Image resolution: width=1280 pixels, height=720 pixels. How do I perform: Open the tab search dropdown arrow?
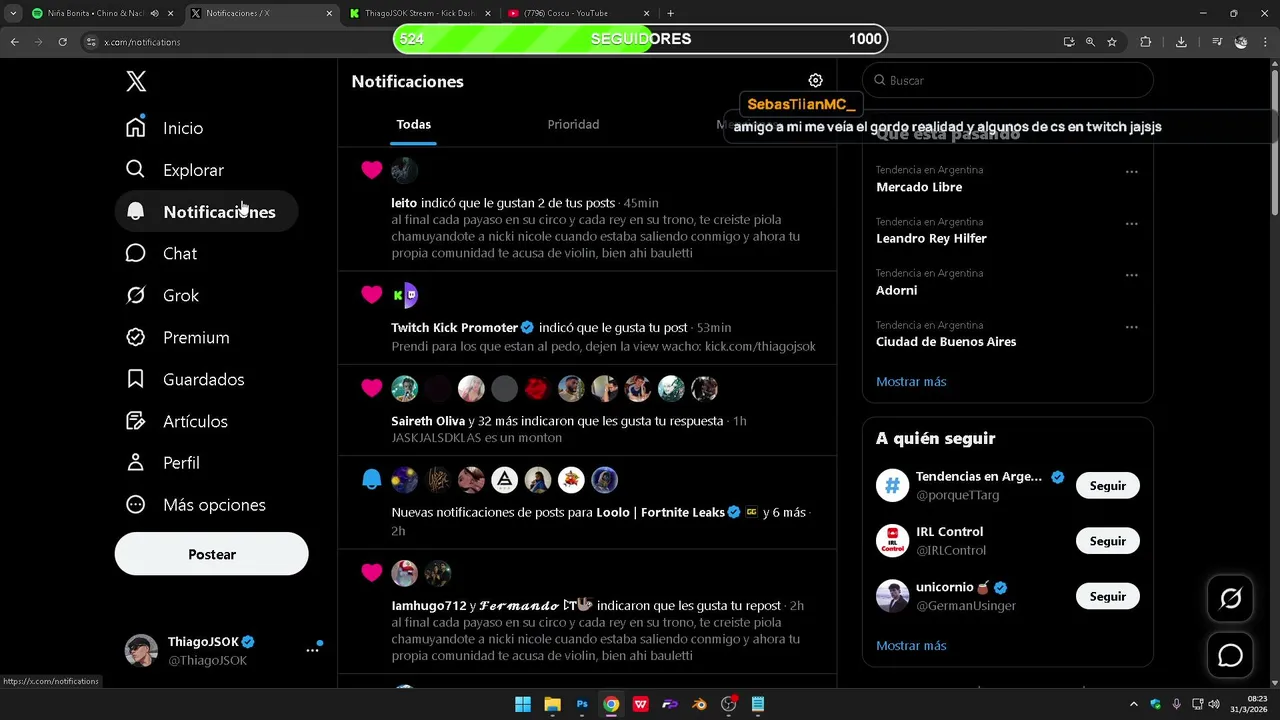13,14
